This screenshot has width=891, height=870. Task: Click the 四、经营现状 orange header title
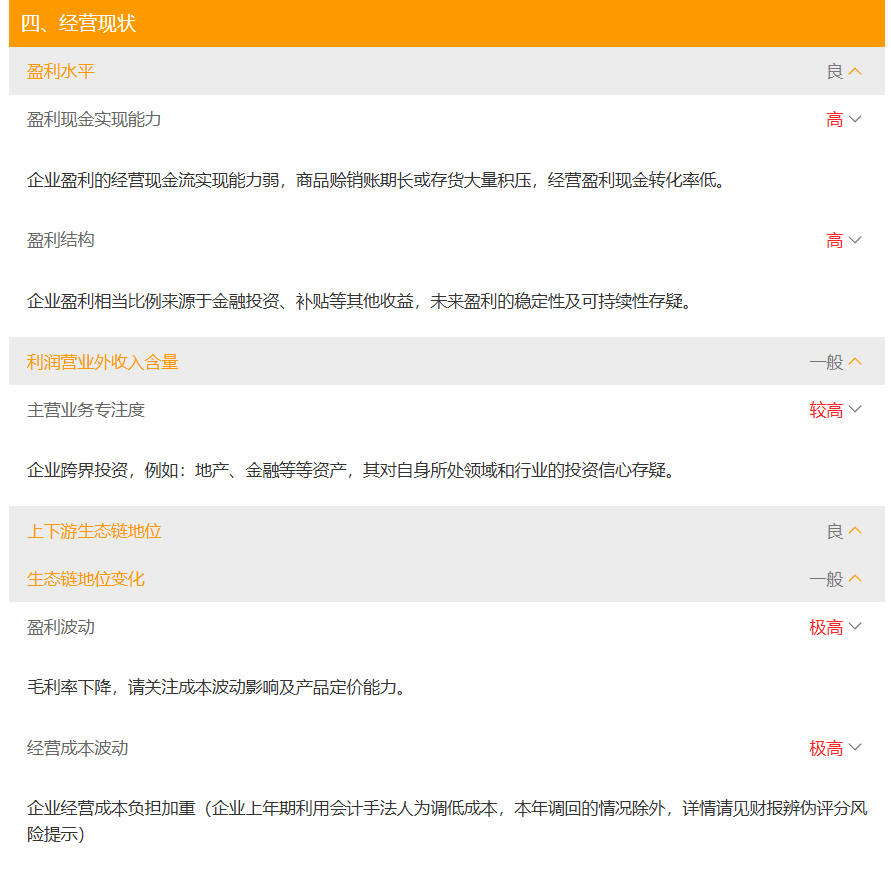[x=78, y=23]
